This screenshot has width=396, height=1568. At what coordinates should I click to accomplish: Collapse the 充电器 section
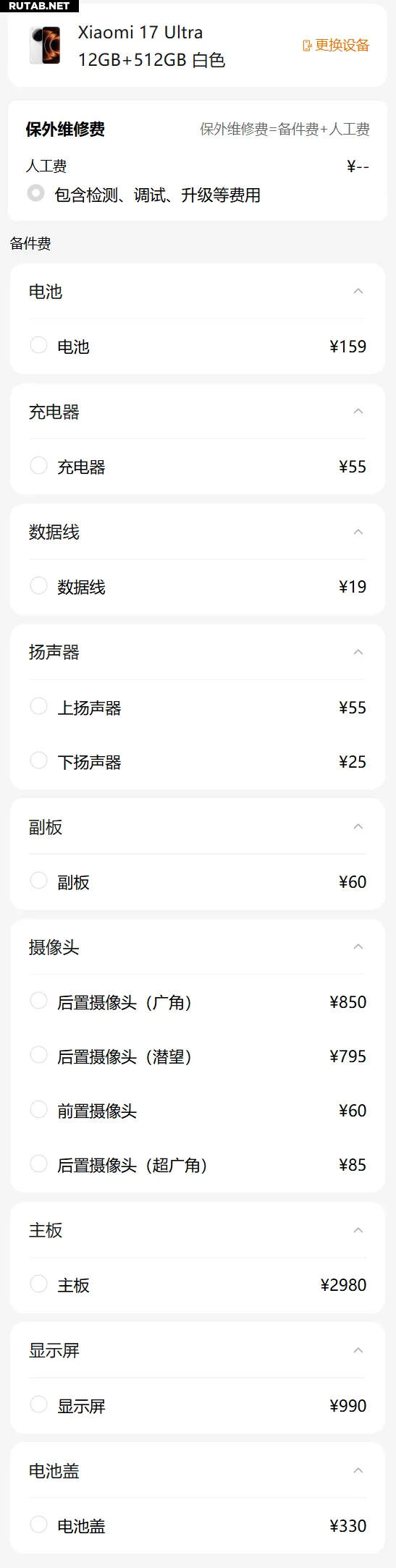click(x=358, y=411)
